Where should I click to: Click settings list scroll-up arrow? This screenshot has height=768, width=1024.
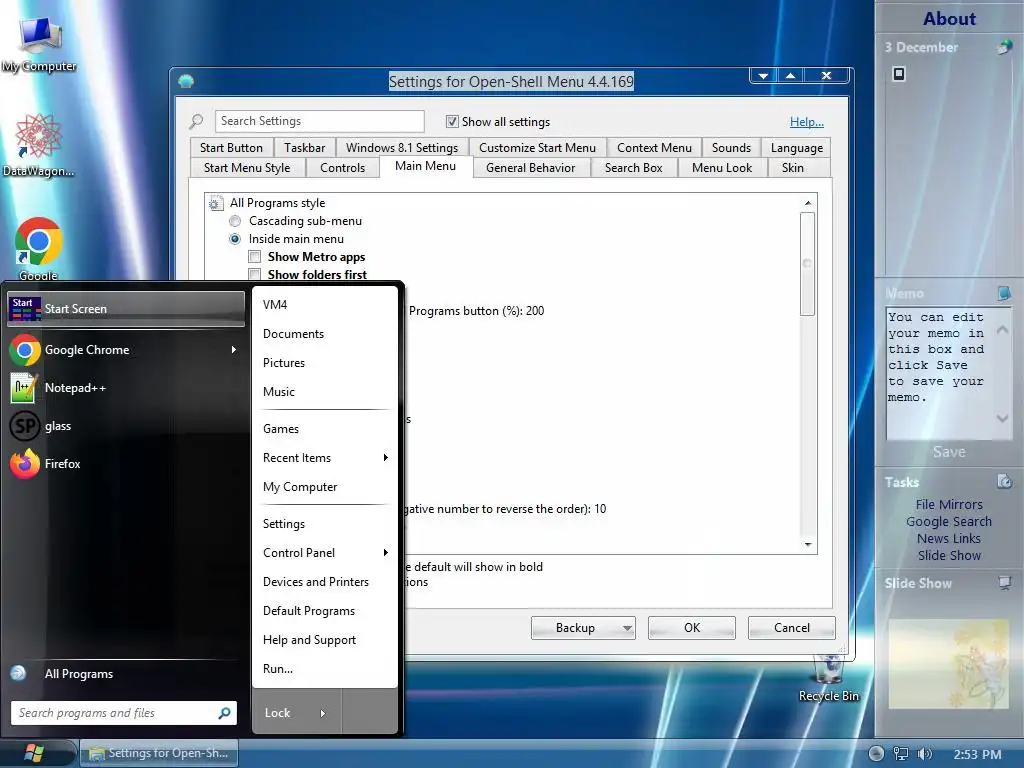click(808, 203)
